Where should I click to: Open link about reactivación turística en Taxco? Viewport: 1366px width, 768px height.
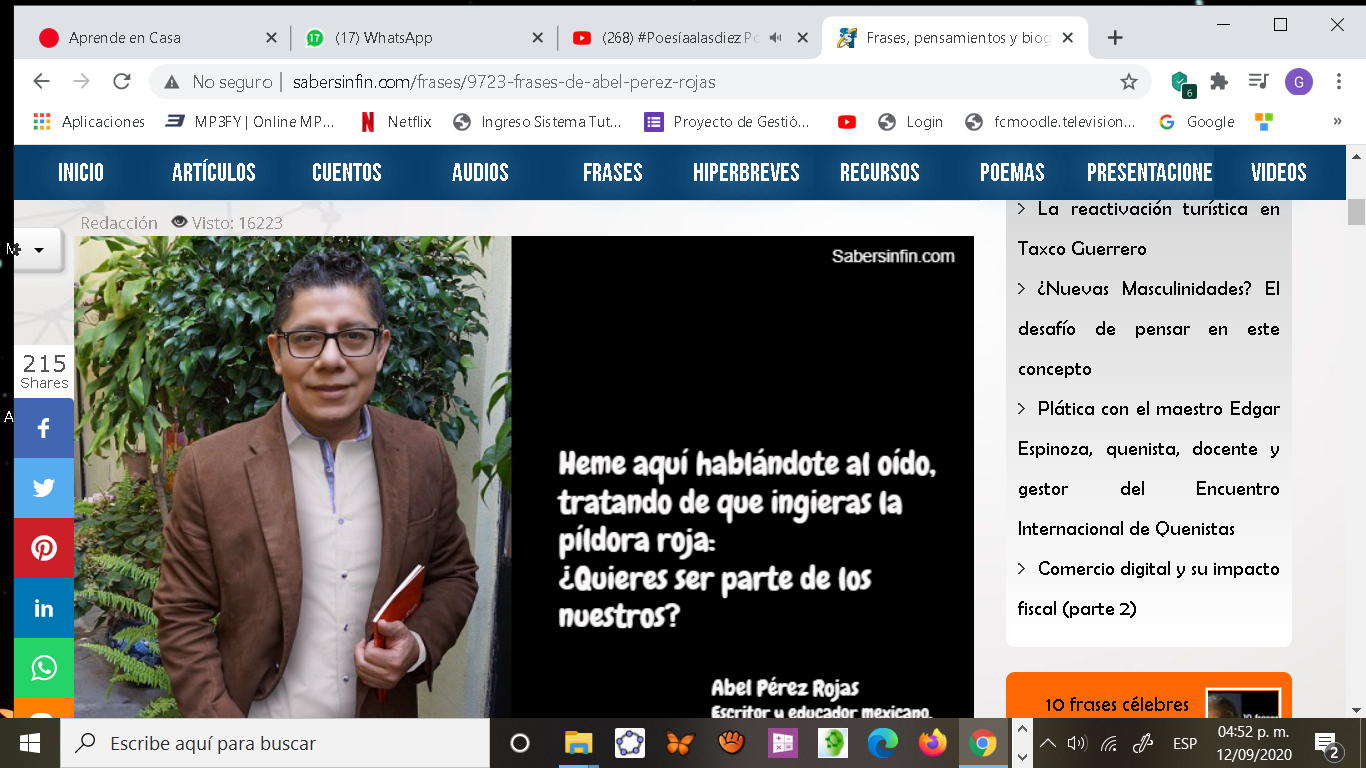click(x=1148, y=229)
